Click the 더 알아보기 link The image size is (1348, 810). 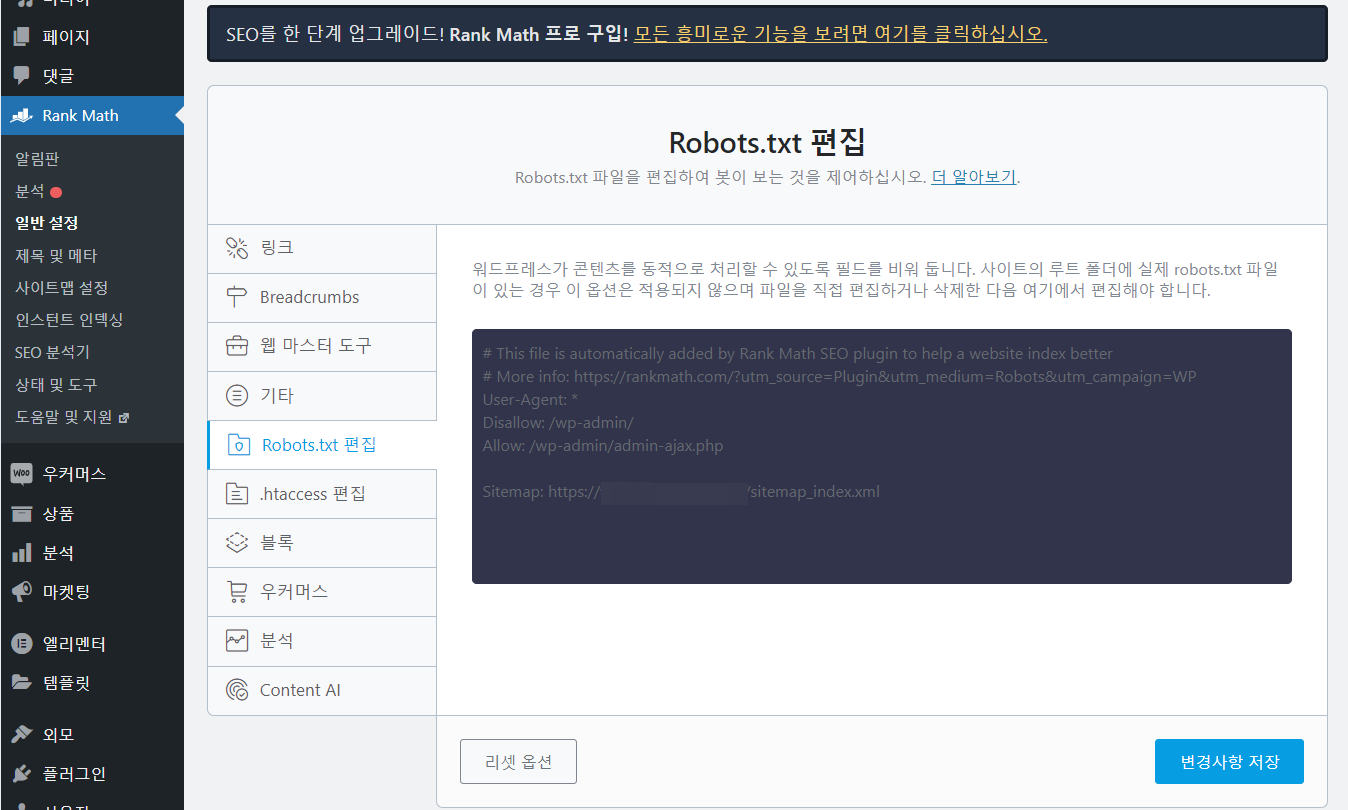(974, 178)
